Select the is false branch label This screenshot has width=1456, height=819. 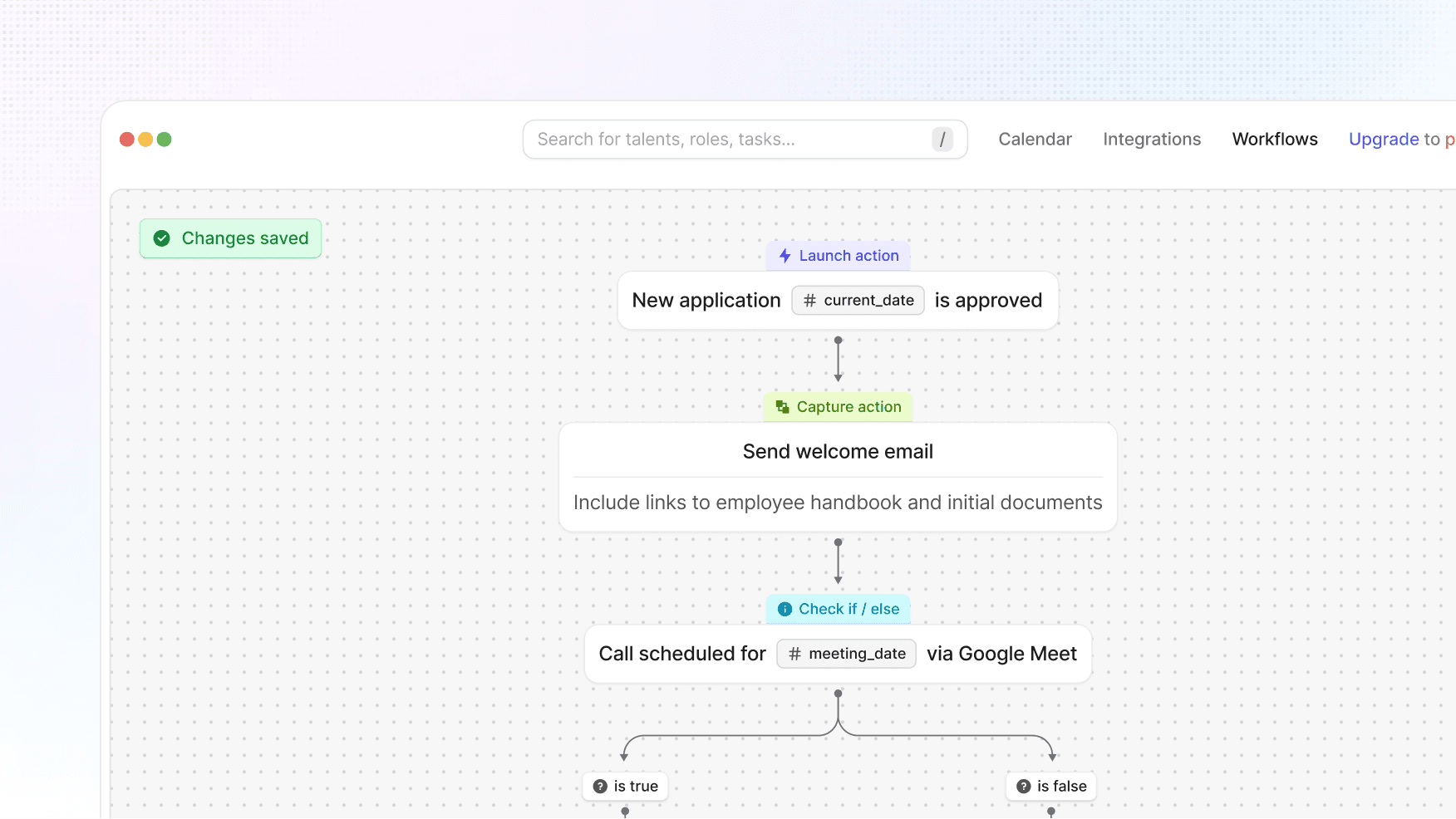coord(1061,787)
